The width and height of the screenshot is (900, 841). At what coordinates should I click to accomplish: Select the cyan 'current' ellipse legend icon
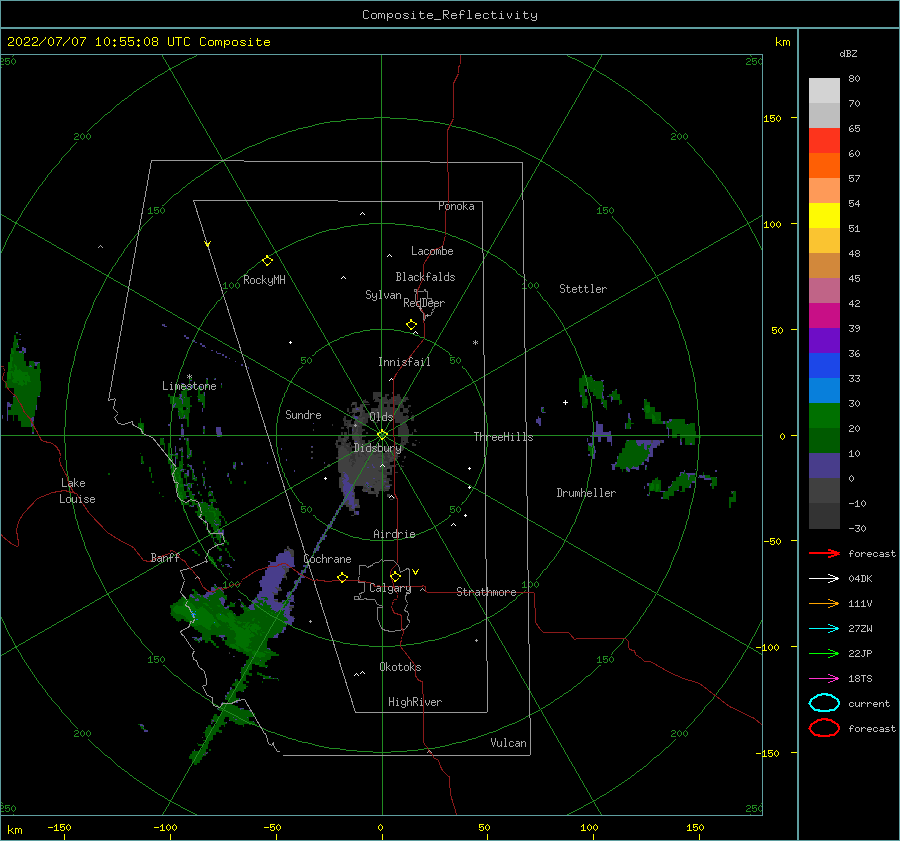coord(824,703)
